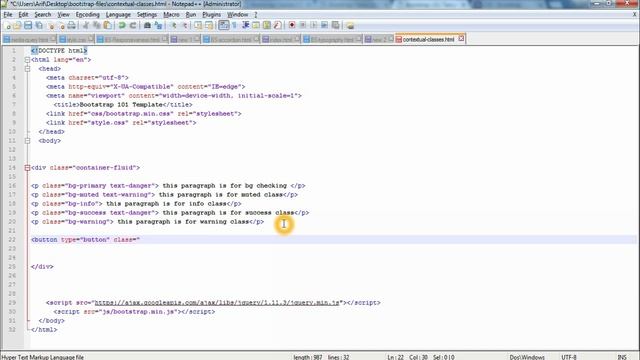Switch to the new 1 tab
The image size is (640, 360).
[184, 40]
